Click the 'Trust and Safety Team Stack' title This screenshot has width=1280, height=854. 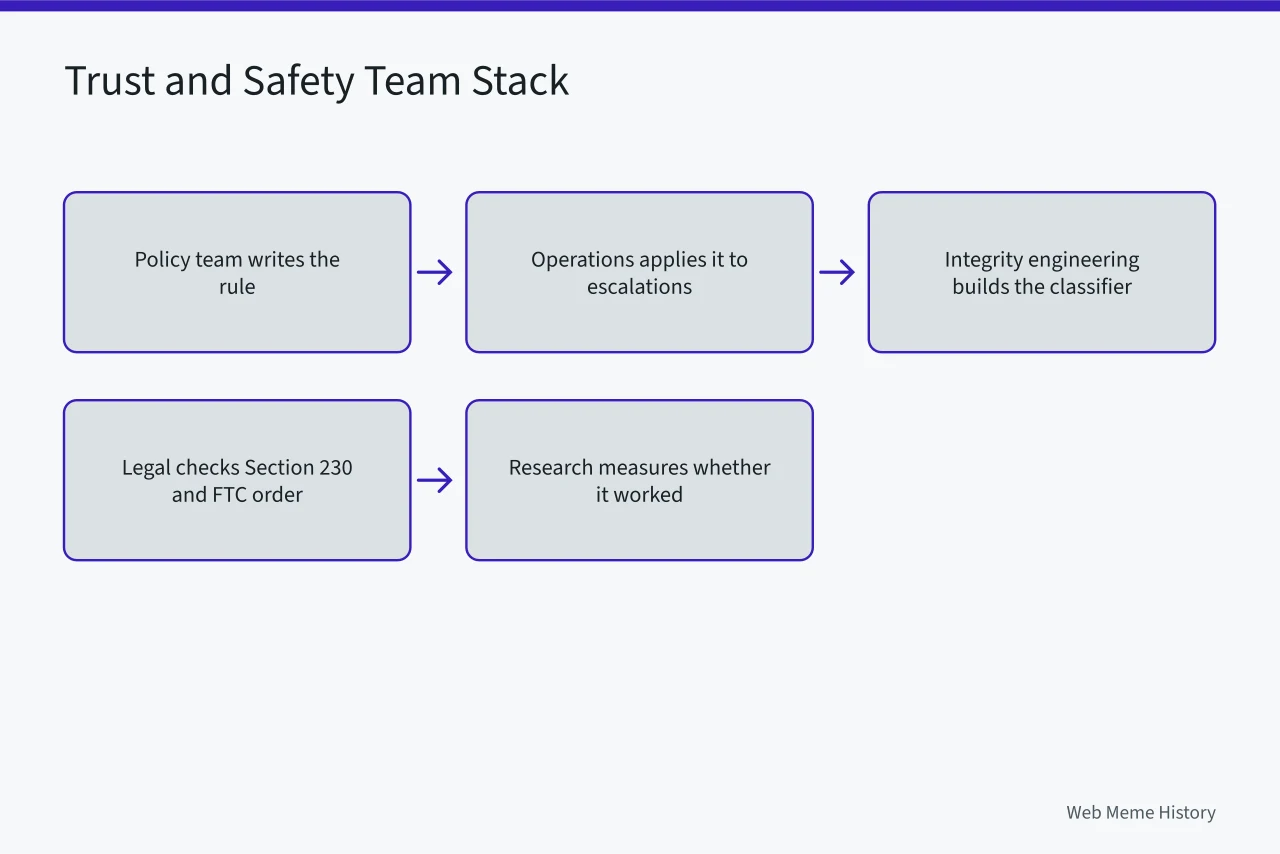pyautogui.click(x=317, y=80)
